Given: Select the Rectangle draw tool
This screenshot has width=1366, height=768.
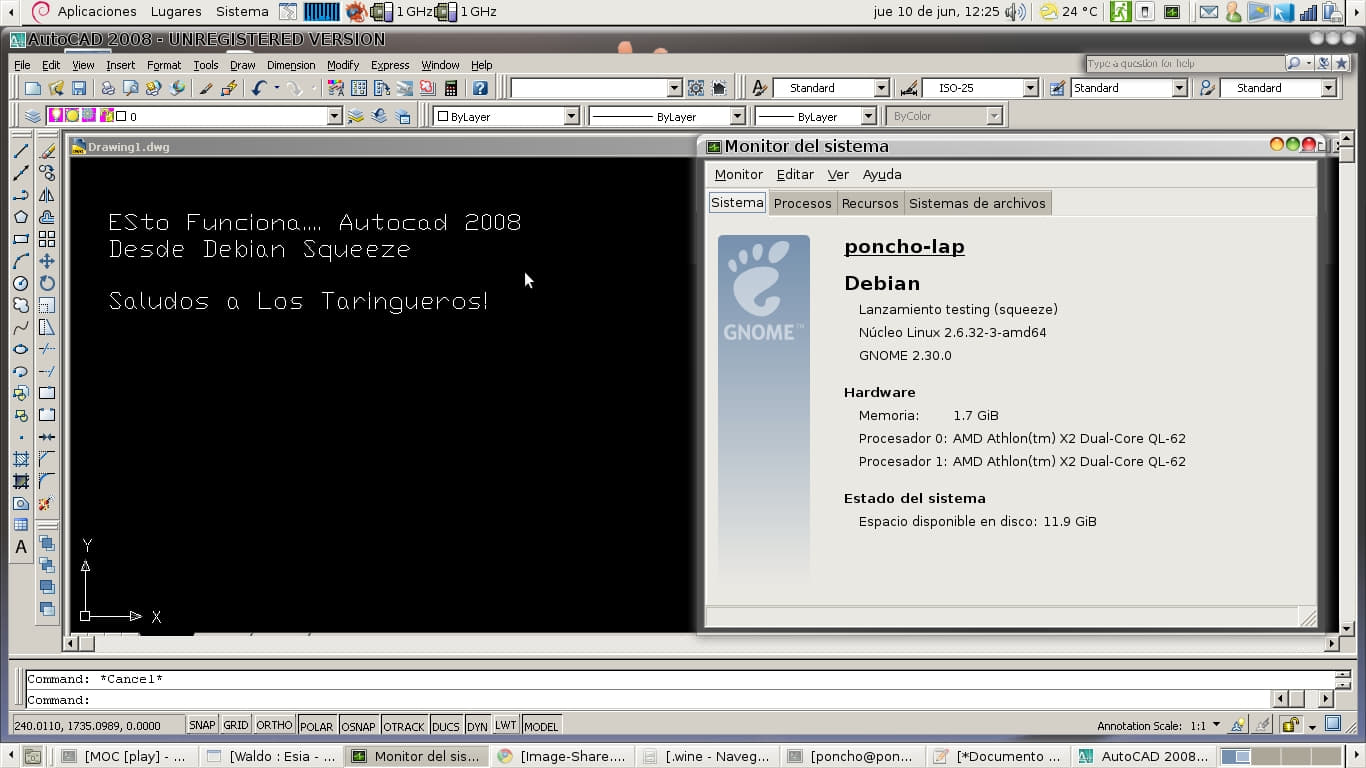Looking at the screenshot, I should point(20,239).
